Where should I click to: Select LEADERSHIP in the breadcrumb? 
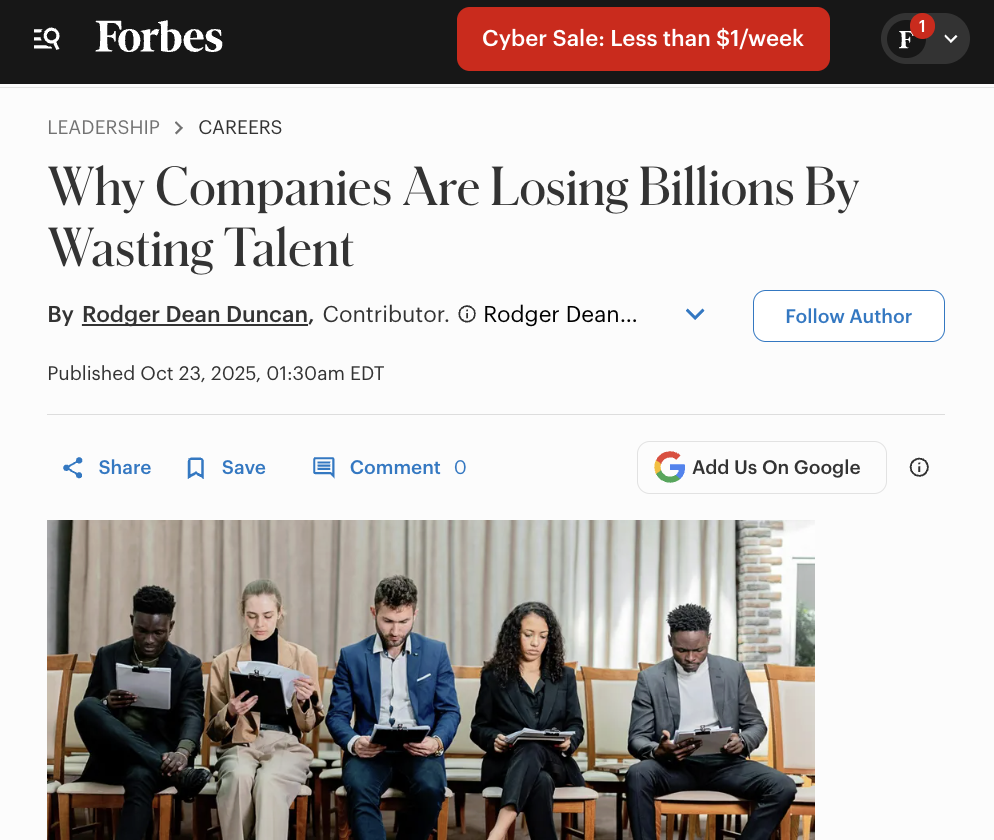[103, 127]
